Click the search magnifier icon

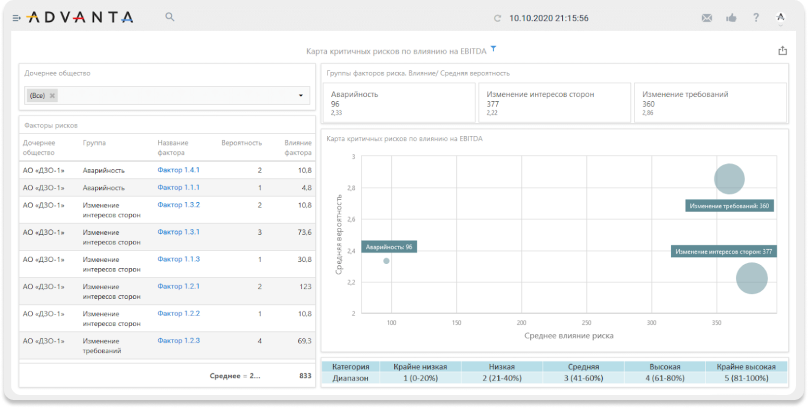click(x=169, y=17)
